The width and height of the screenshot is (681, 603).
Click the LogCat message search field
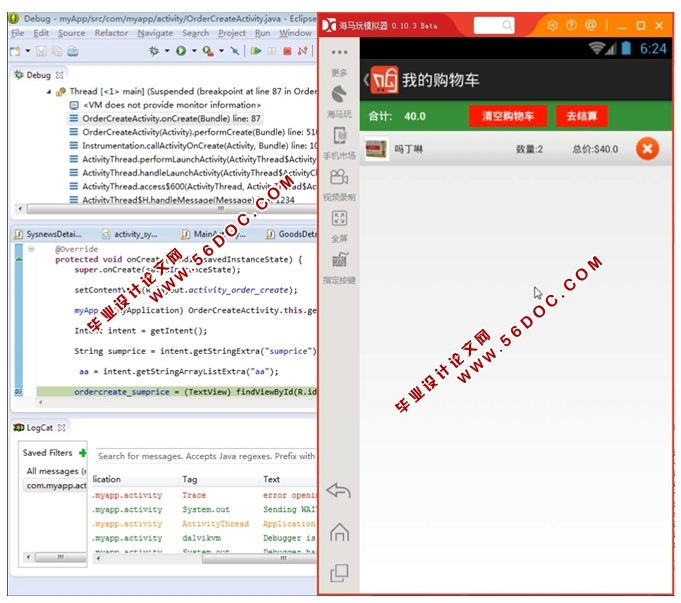pyautogui.click(x=206, y=456)
